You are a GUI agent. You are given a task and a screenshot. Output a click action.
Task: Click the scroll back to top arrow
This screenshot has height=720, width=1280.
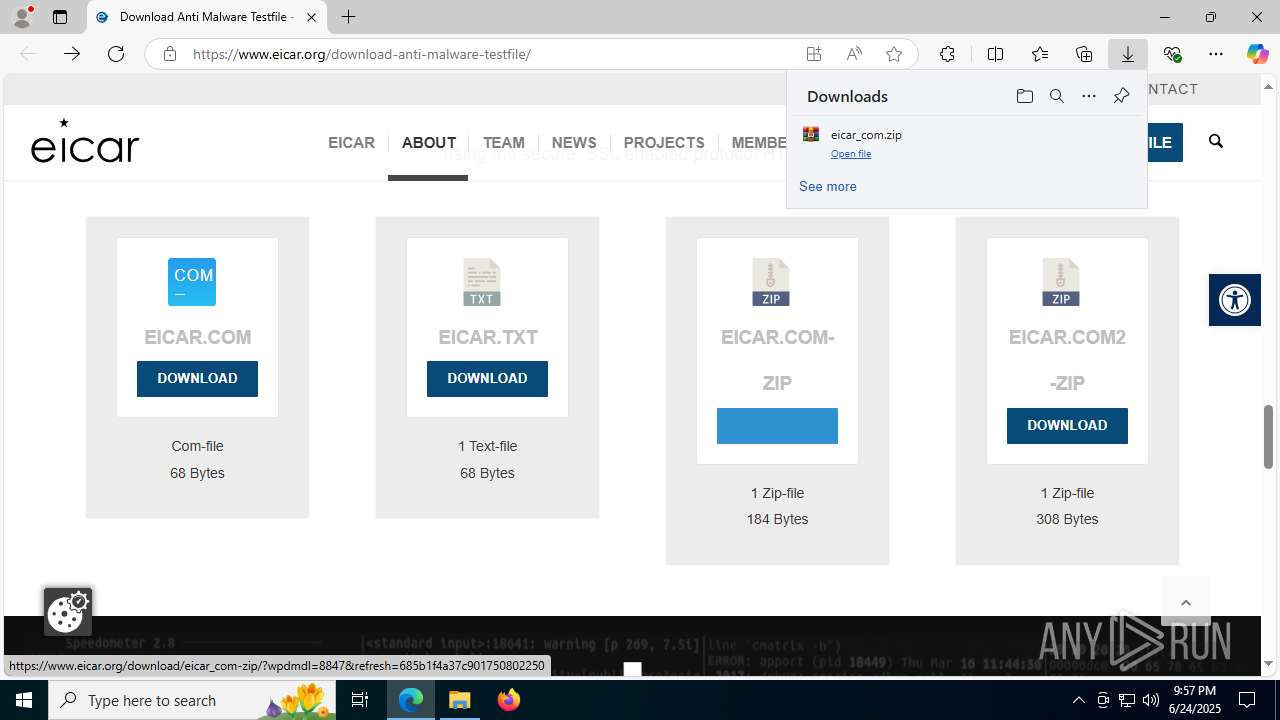[x=1186, y=602]
